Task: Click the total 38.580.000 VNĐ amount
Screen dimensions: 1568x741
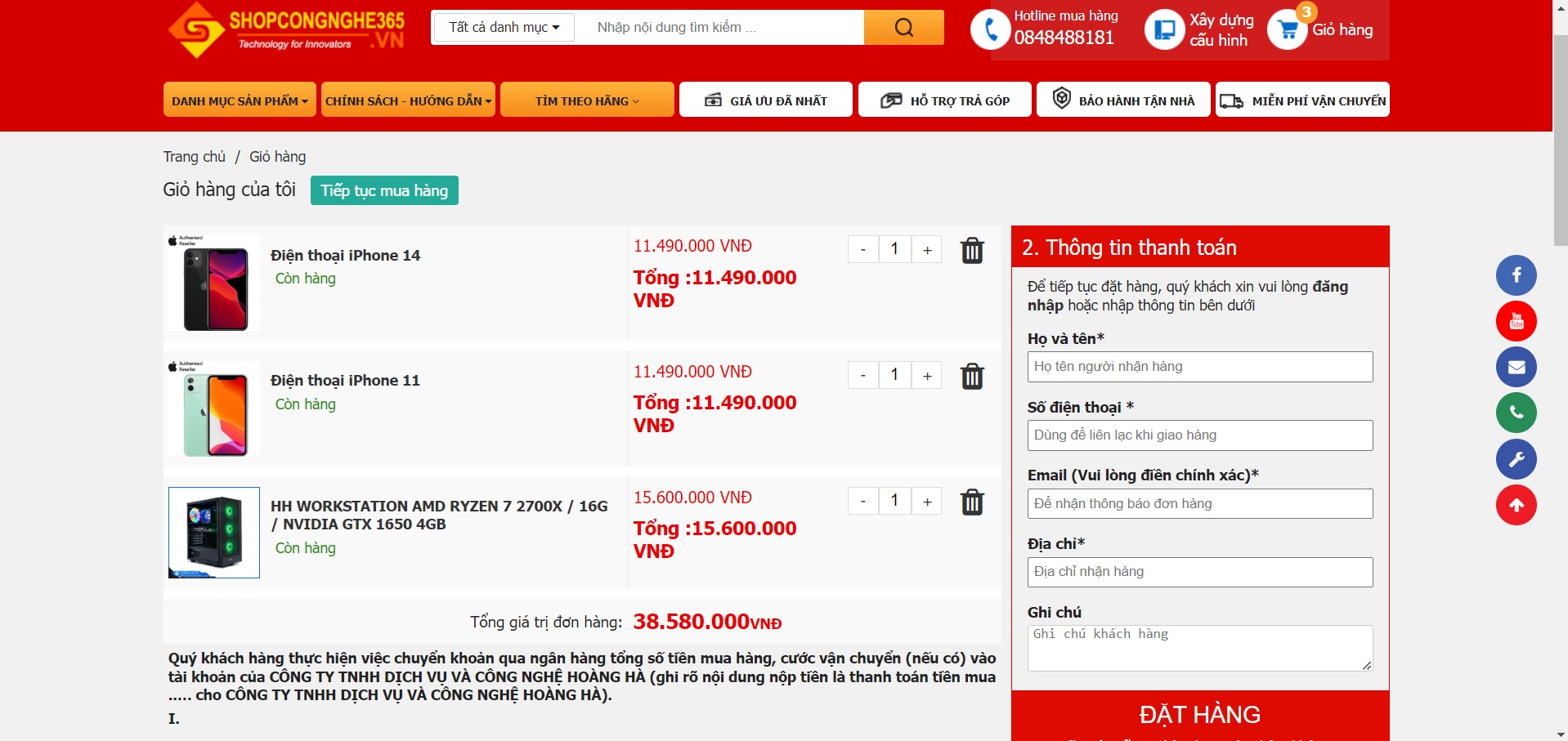Action: [707, 622]
